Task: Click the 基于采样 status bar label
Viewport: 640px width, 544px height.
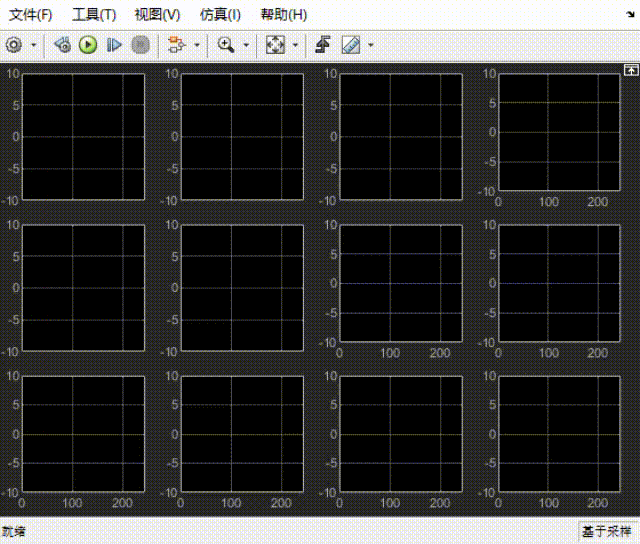Action: click(x=607, y=531)
